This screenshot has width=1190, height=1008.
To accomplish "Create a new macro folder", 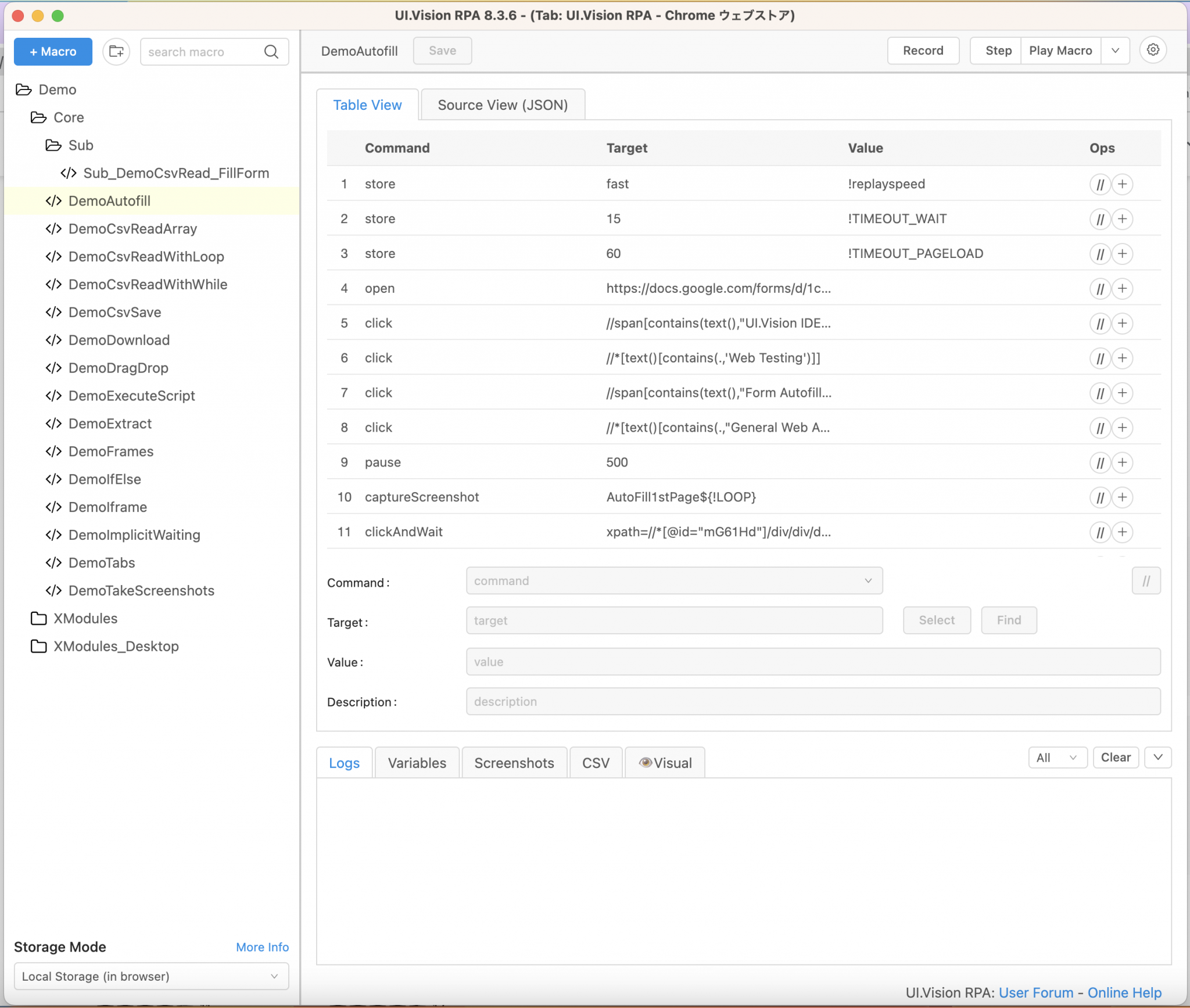I will (116, 51).
